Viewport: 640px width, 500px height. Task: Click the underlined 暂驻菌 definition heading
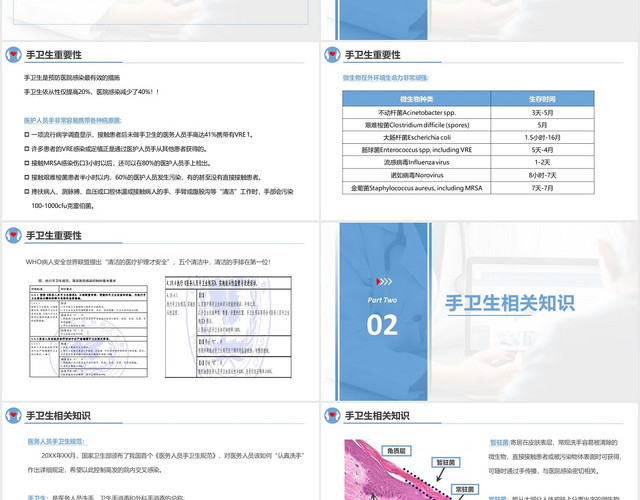499,442
